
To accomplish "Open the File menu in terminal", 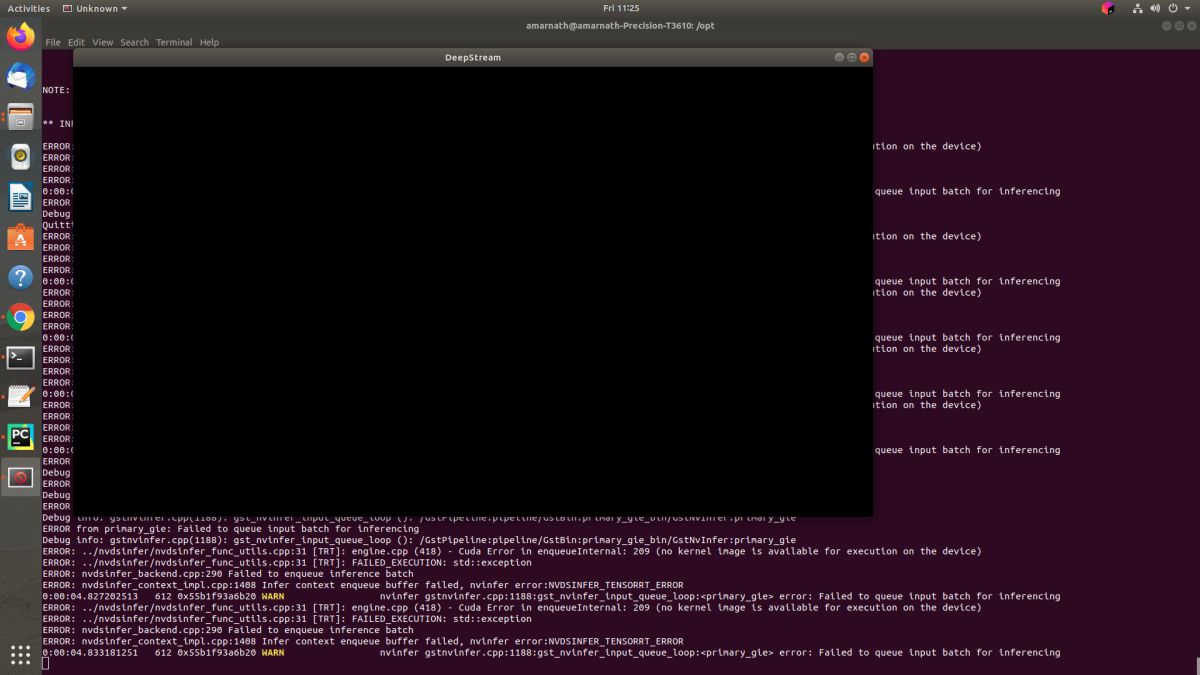I will tap(53, 42).
